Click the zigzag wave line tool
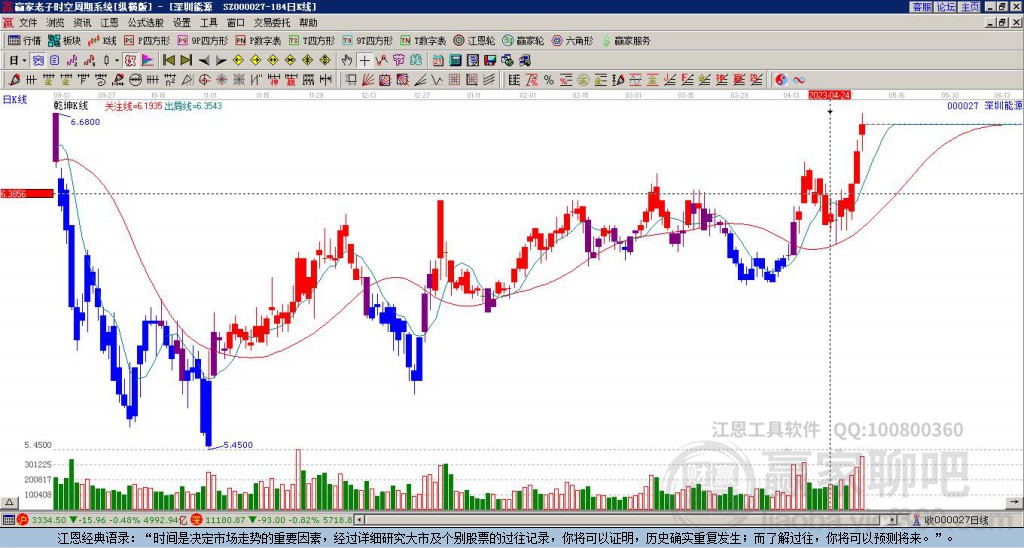 [436, 80]
